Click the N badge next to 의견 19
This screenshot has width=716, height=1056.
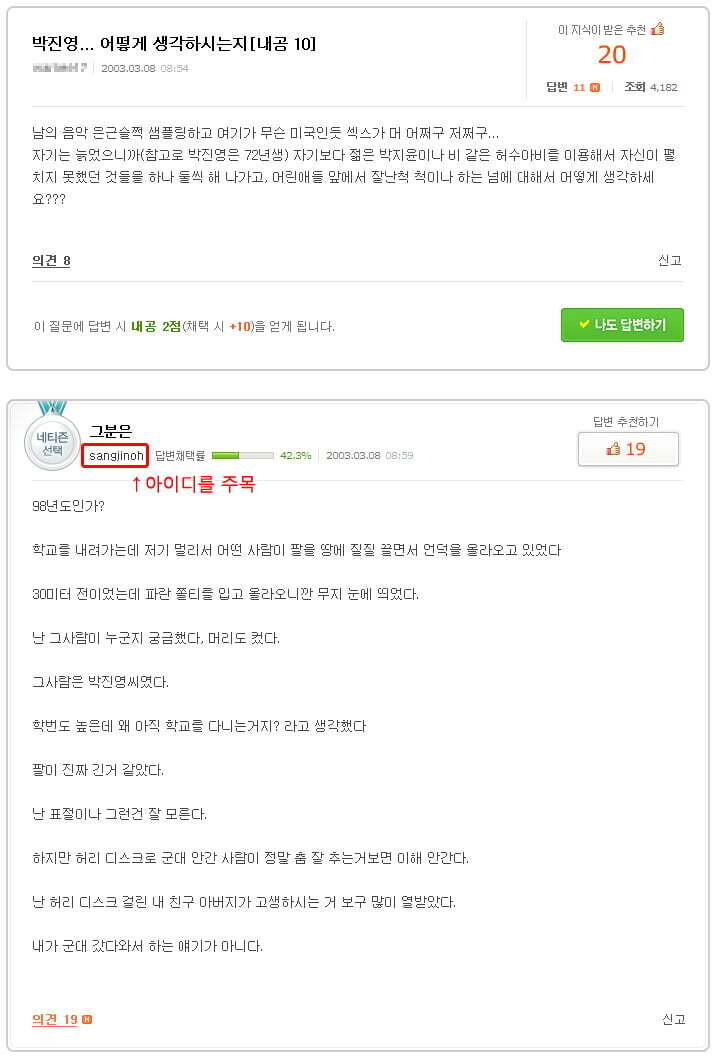point(87,1020)
